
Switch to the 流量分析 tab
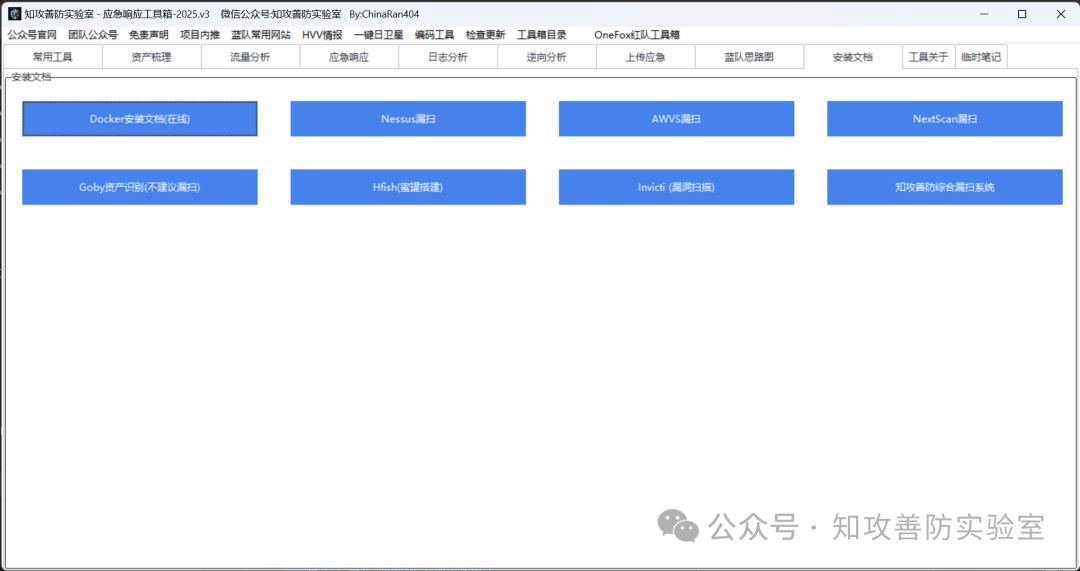click(x=251, y=57)
